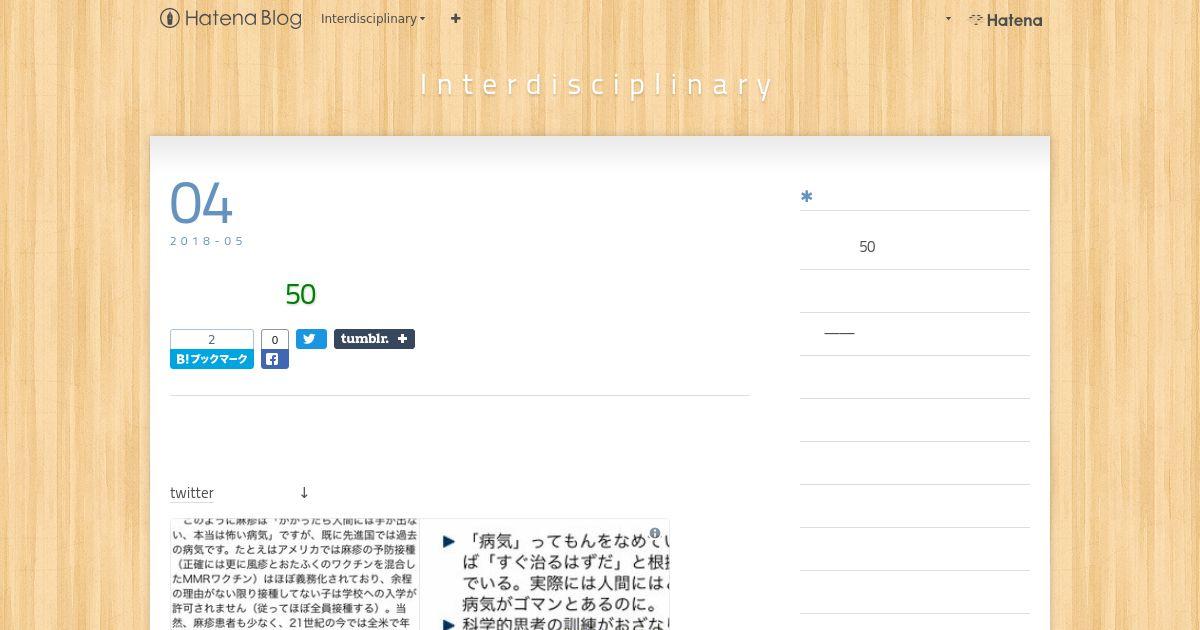Click the plus icon in the top bar
Screen dimensions: 1200x630
pyautogui.click(x=456, y=18)
